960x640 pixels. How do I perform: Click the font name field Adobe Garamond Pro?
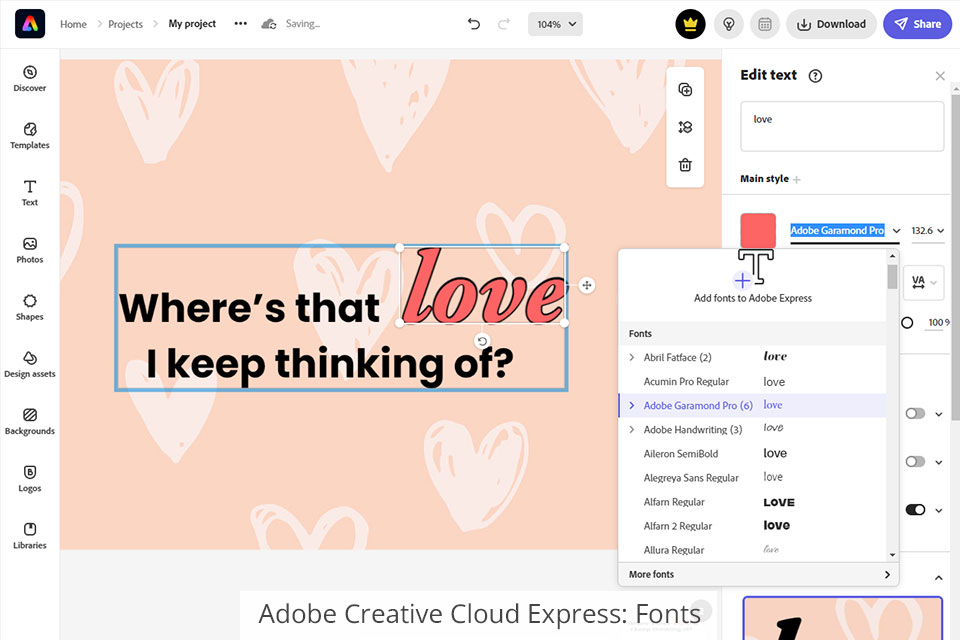837,231
